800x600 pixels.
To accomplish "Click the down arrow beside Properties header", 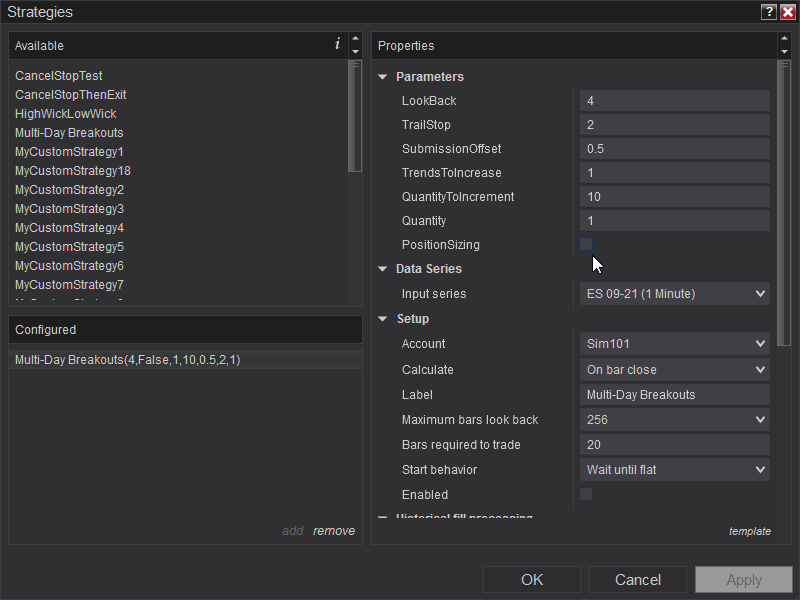I will [x=785, y=52].
